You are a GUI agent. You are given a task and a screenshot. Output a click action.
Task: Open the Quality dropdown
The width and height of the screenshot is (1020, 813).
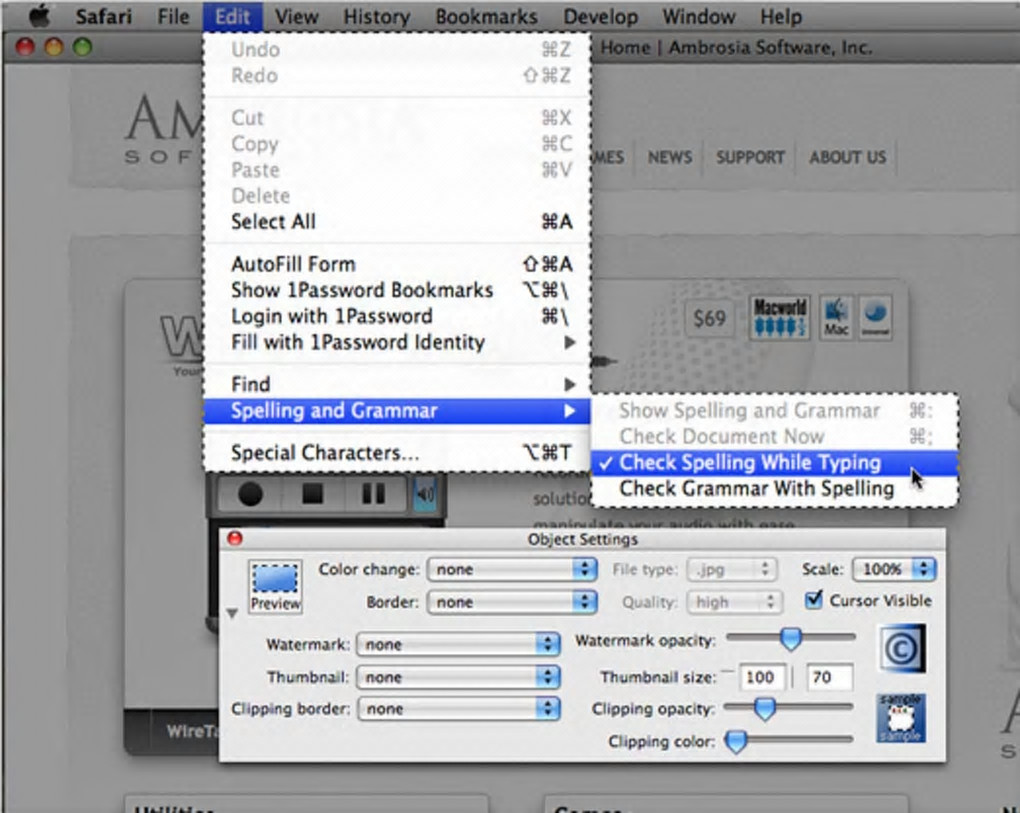click(x=735, y=602)
